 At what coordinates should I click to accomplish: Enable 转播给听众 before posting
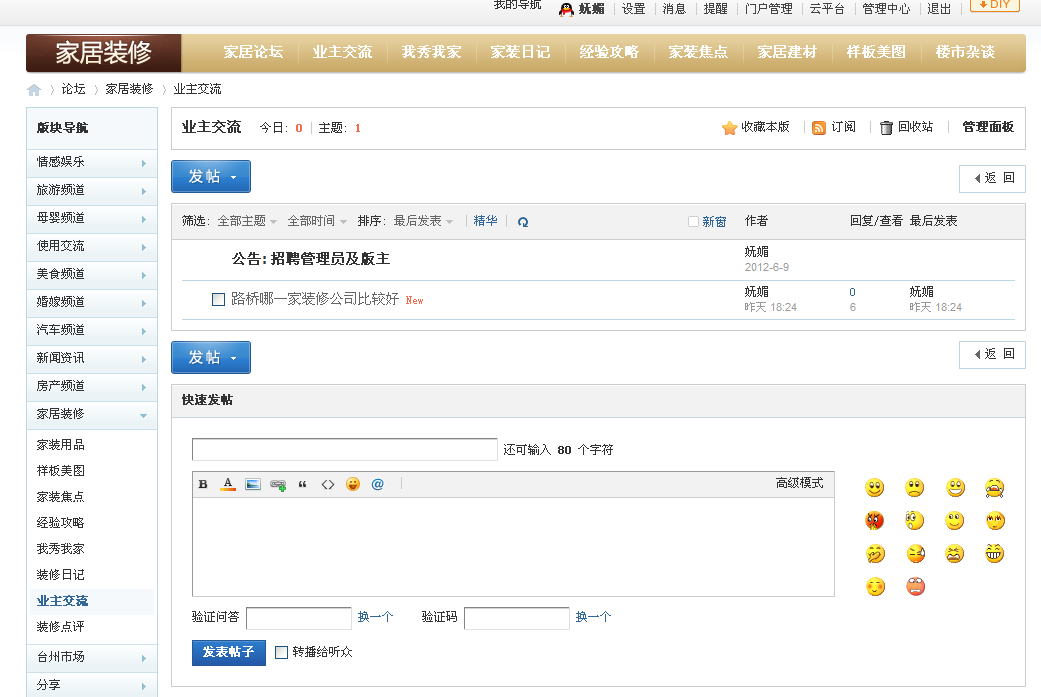tap(281, 651)
